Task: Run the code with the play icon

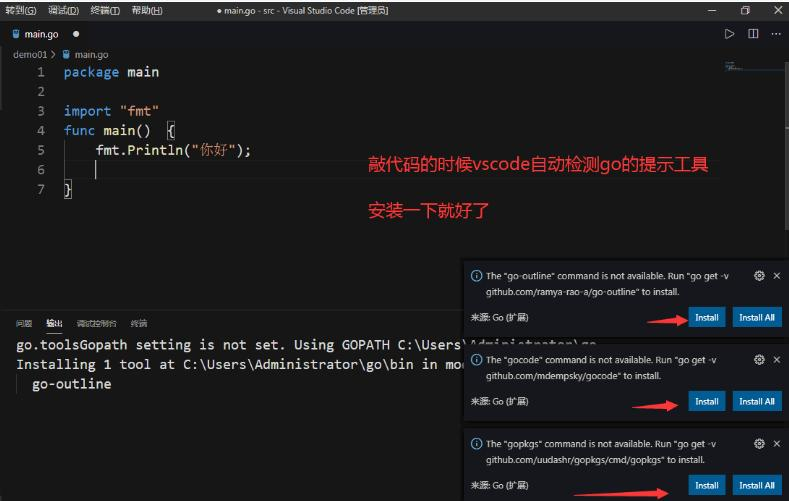Action: [729, 34]
